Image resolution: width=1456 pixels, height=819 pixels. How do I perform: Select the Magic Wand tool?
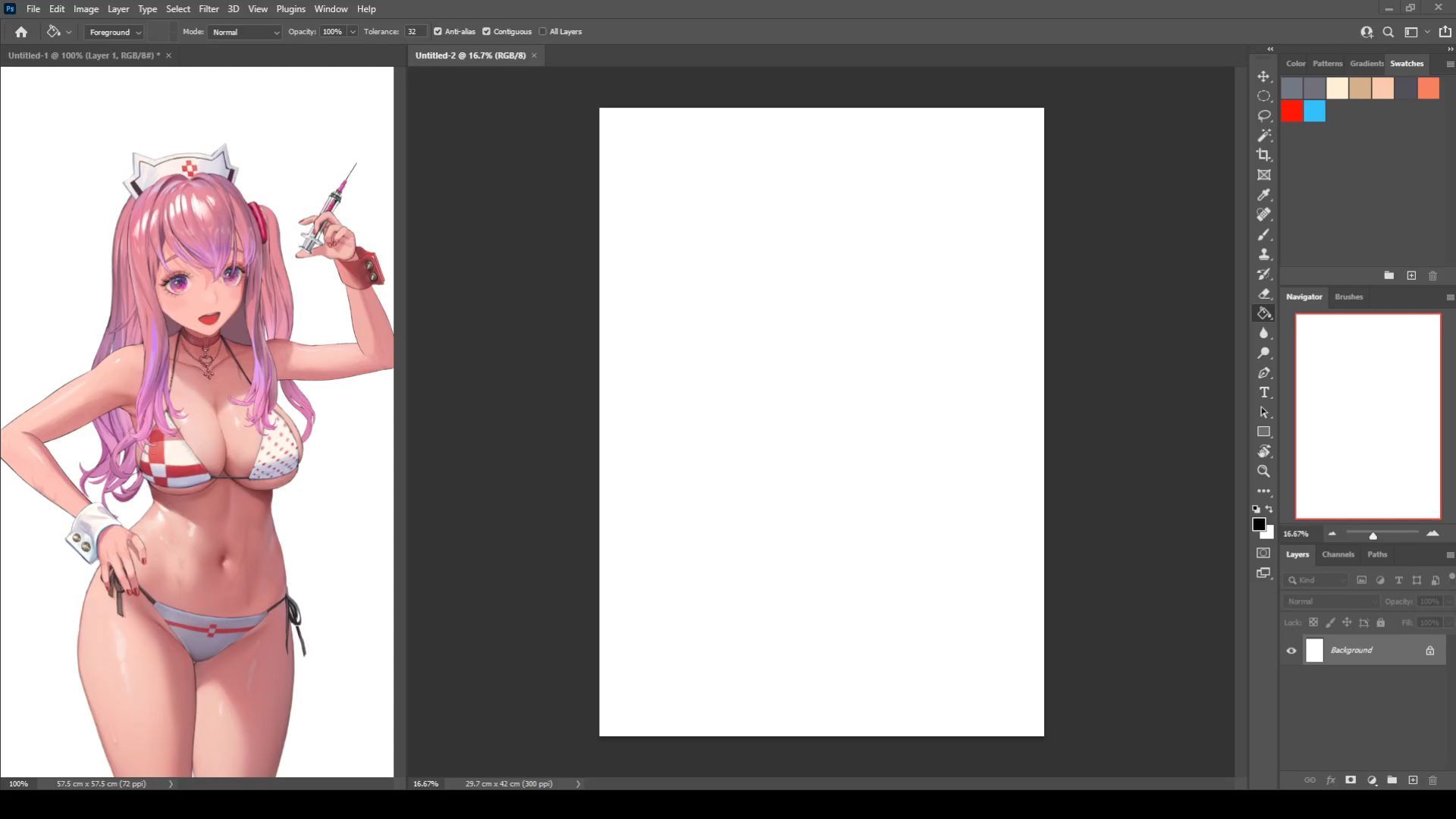tap(1263, 136)
